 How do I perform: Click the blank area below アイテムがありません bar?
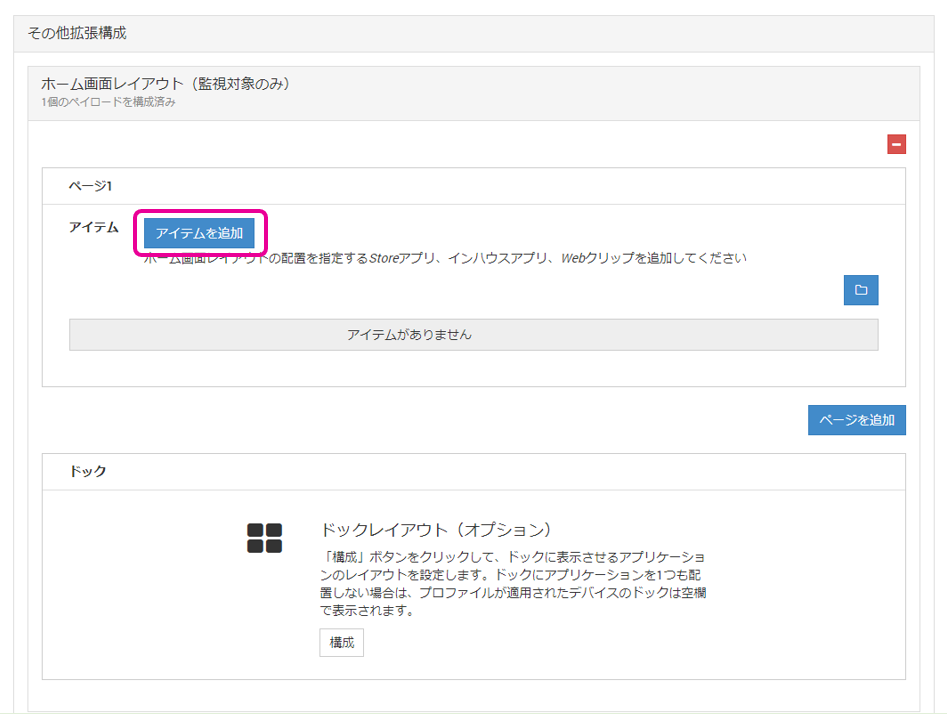[473, 368]
